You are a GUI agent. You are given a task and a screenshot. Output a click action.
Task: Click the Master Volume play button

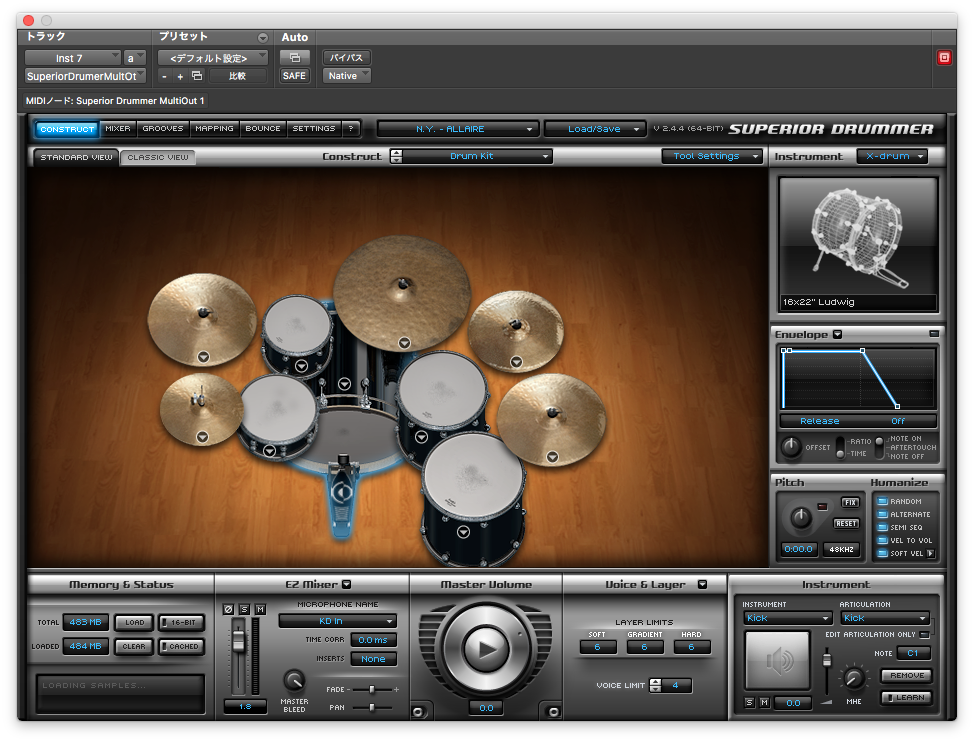coord(486,649)
